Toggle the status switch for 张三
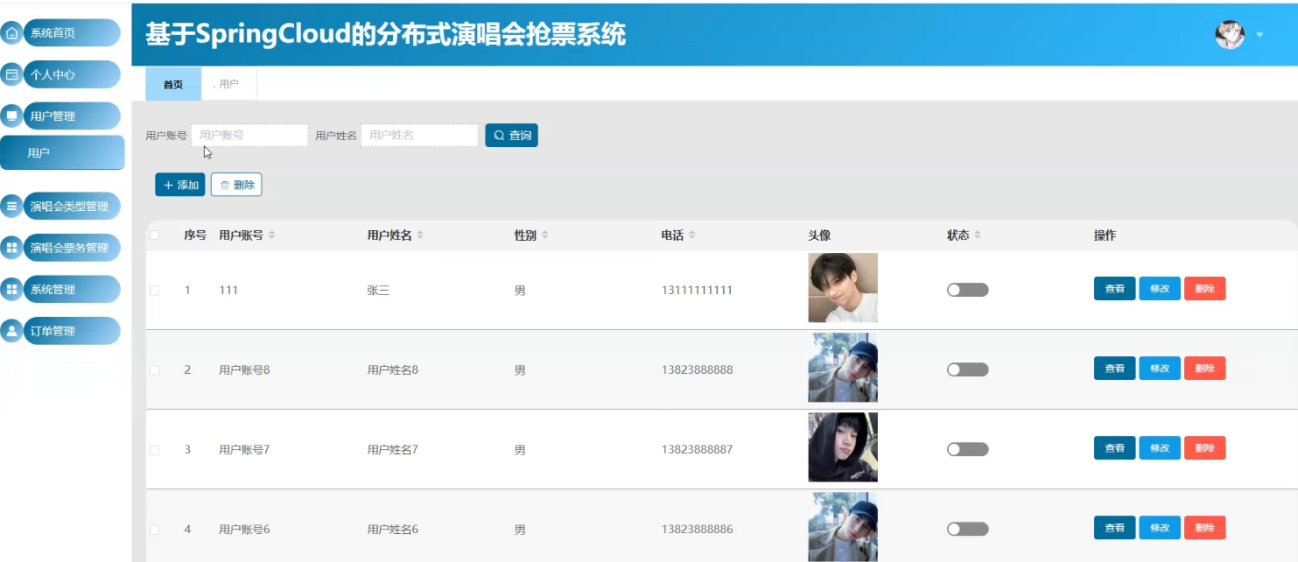 tap(967, 290)
